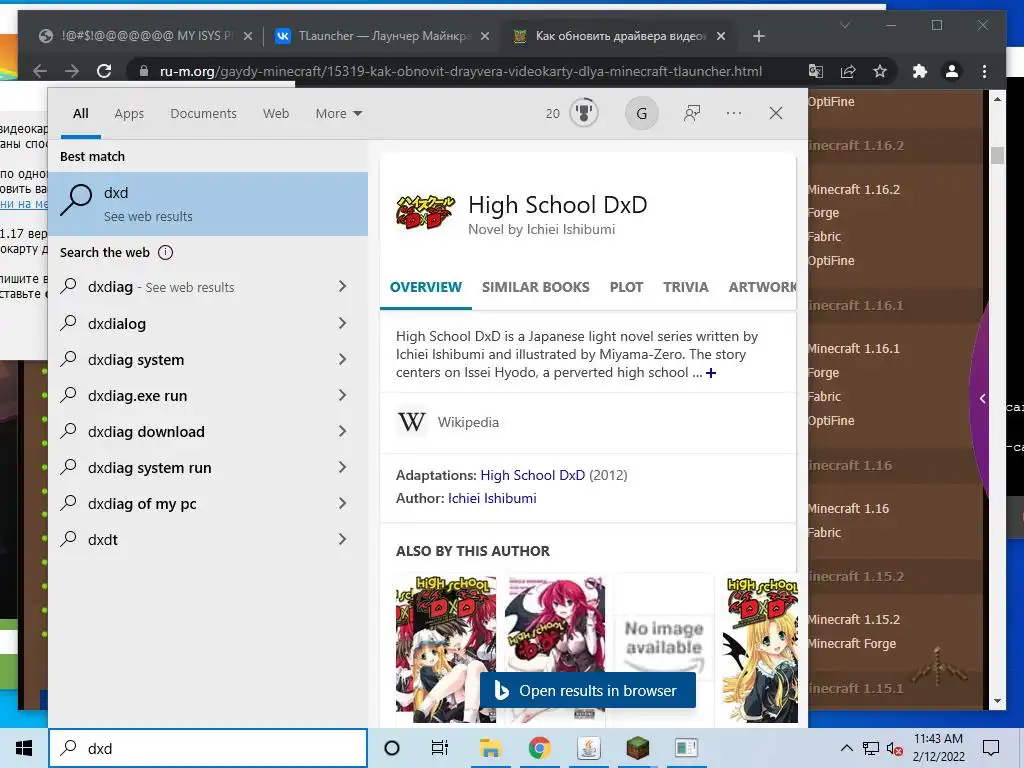This screenshot has width=1024, height=768.
Task: Select the Apps search filter tab
Action: point(129,114)
